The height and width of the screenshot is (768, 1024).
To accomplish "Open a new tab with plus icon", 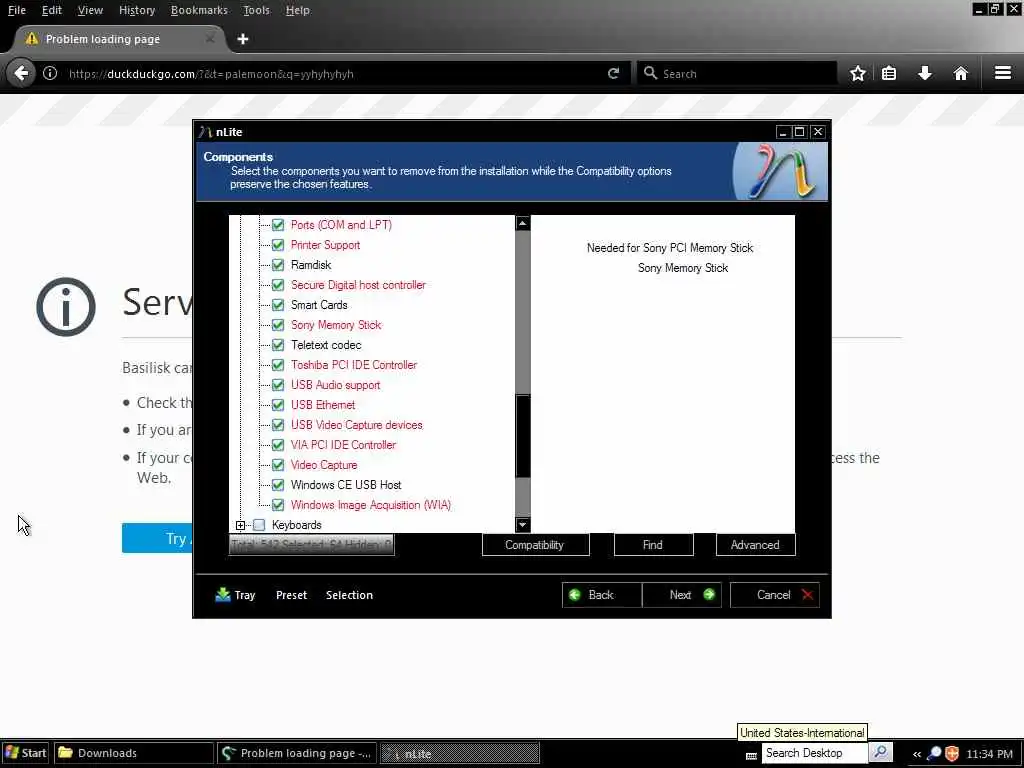I will 242,39.
